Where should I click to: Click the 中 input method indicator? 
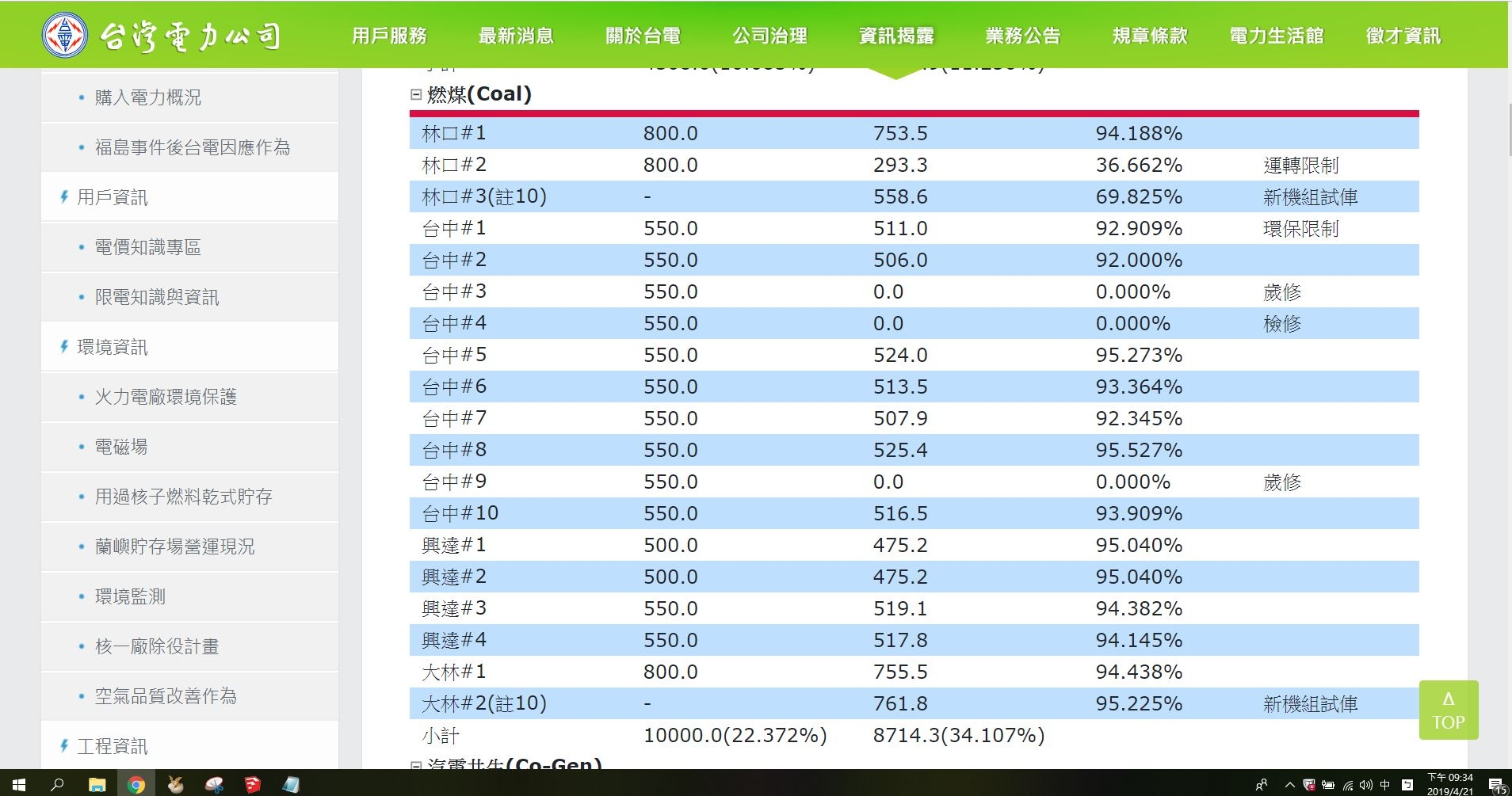pos(1384,785)
